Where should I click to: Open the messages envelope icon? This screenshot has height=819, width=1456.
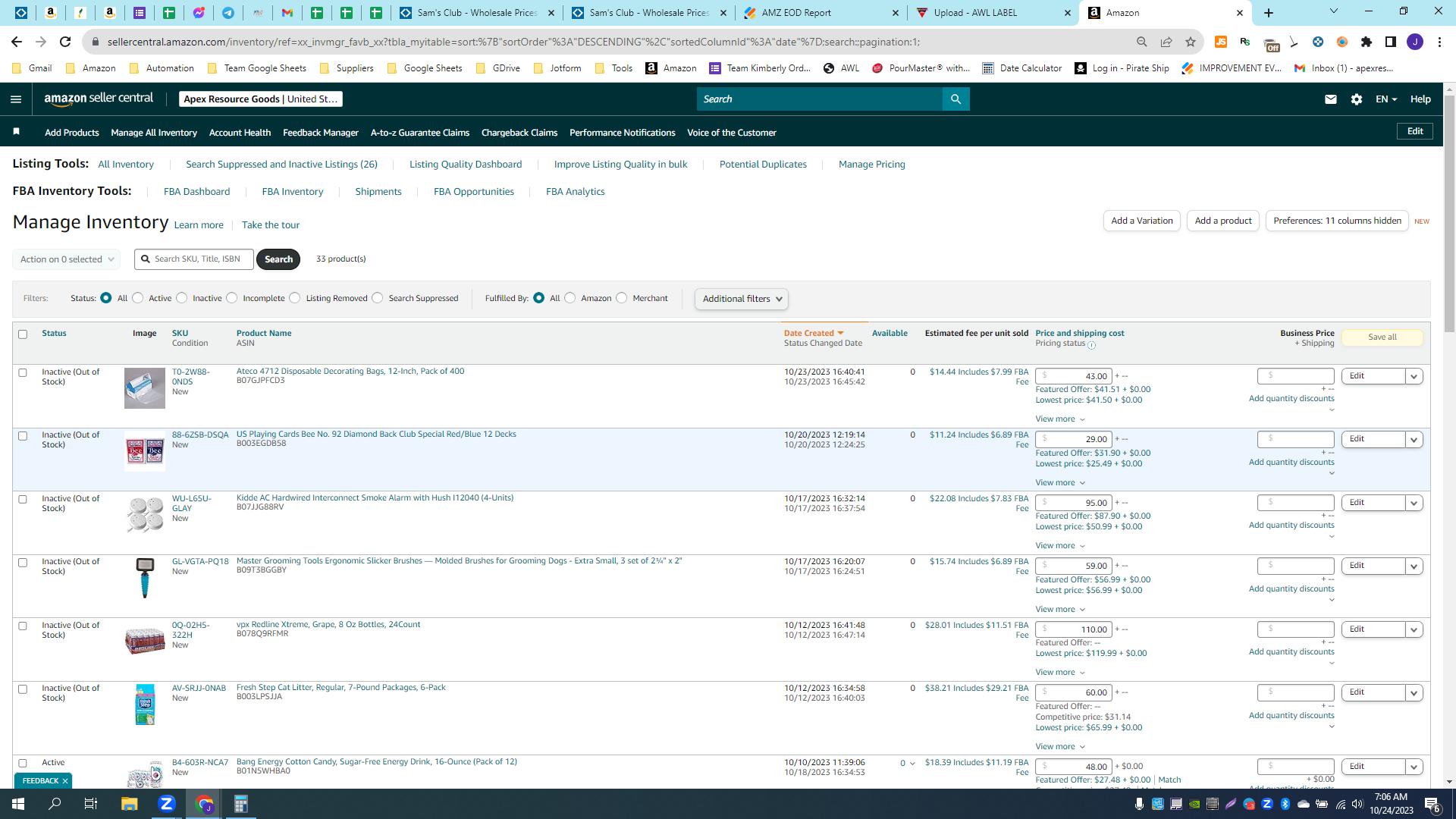1331,99
